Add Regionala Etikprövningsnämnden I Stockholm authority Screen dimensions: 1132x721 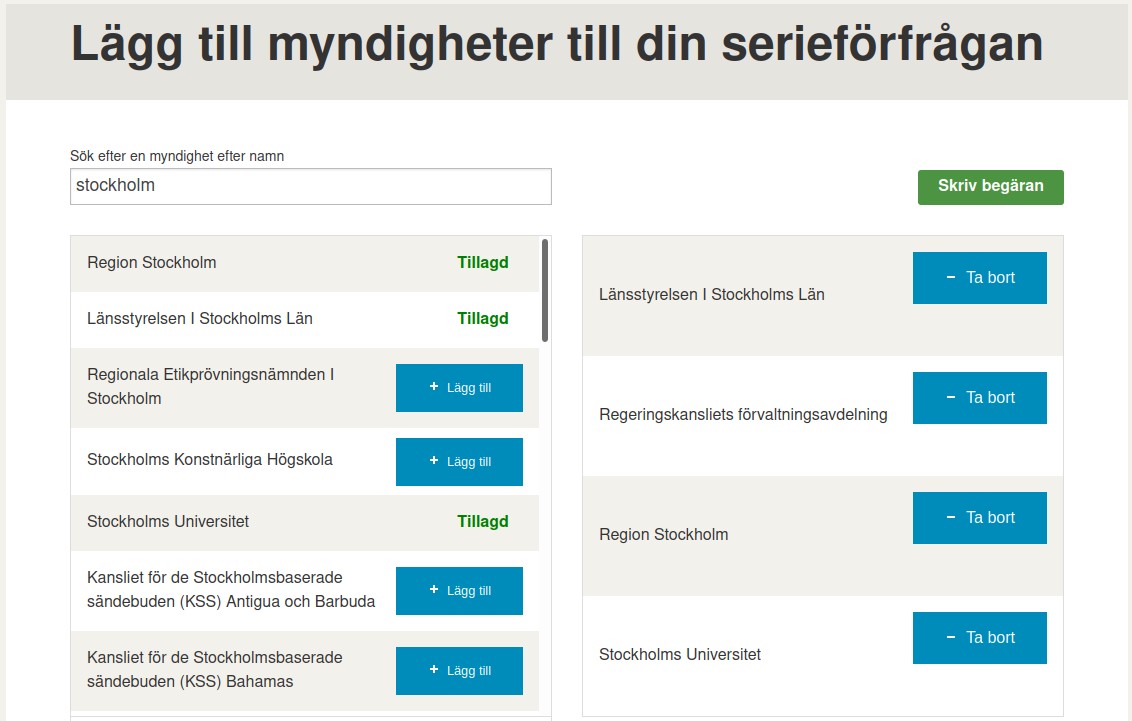459,388
